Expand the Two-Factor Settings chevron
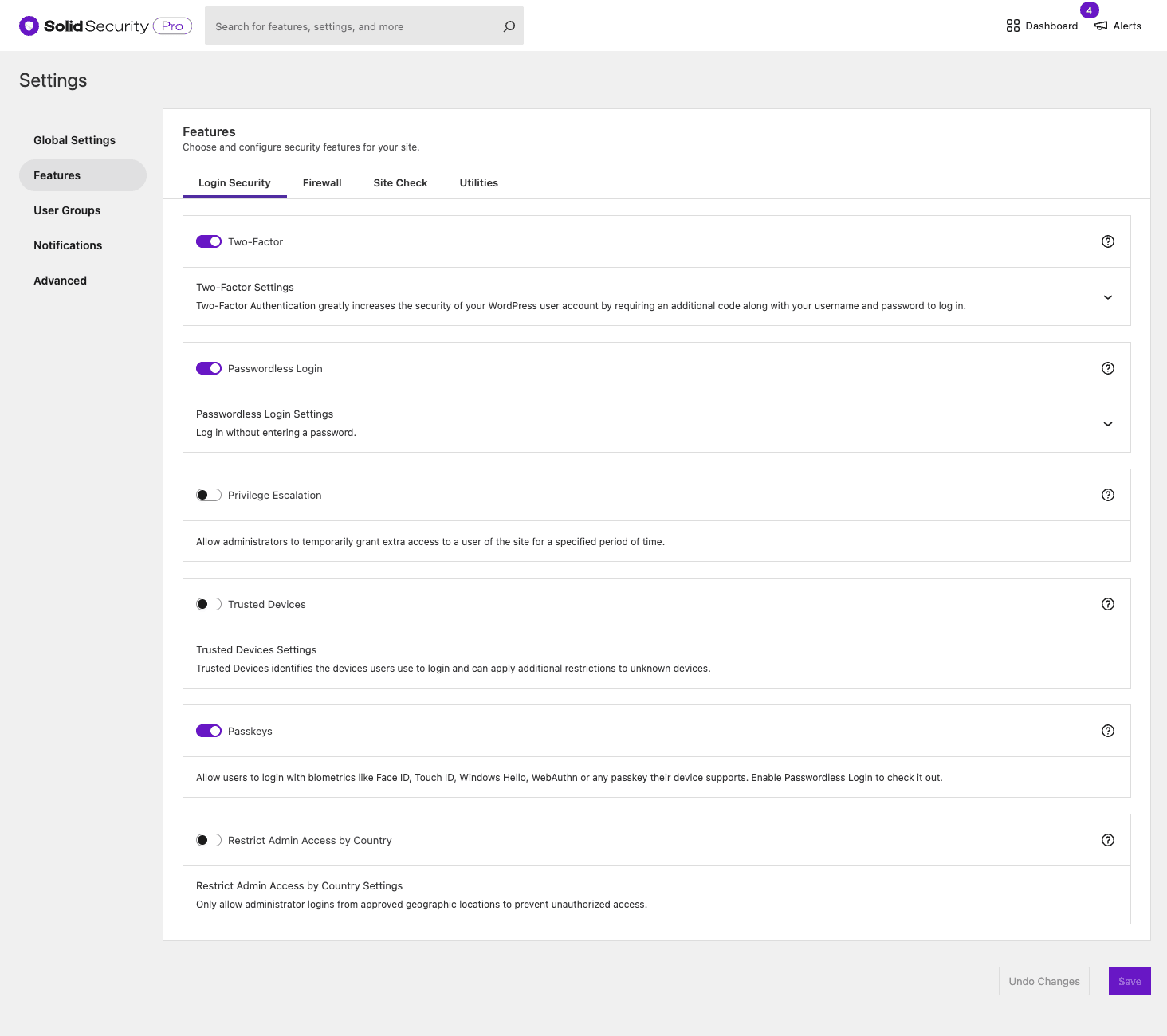Screen dimensions: 1167x1036 tap(1108, 297)
